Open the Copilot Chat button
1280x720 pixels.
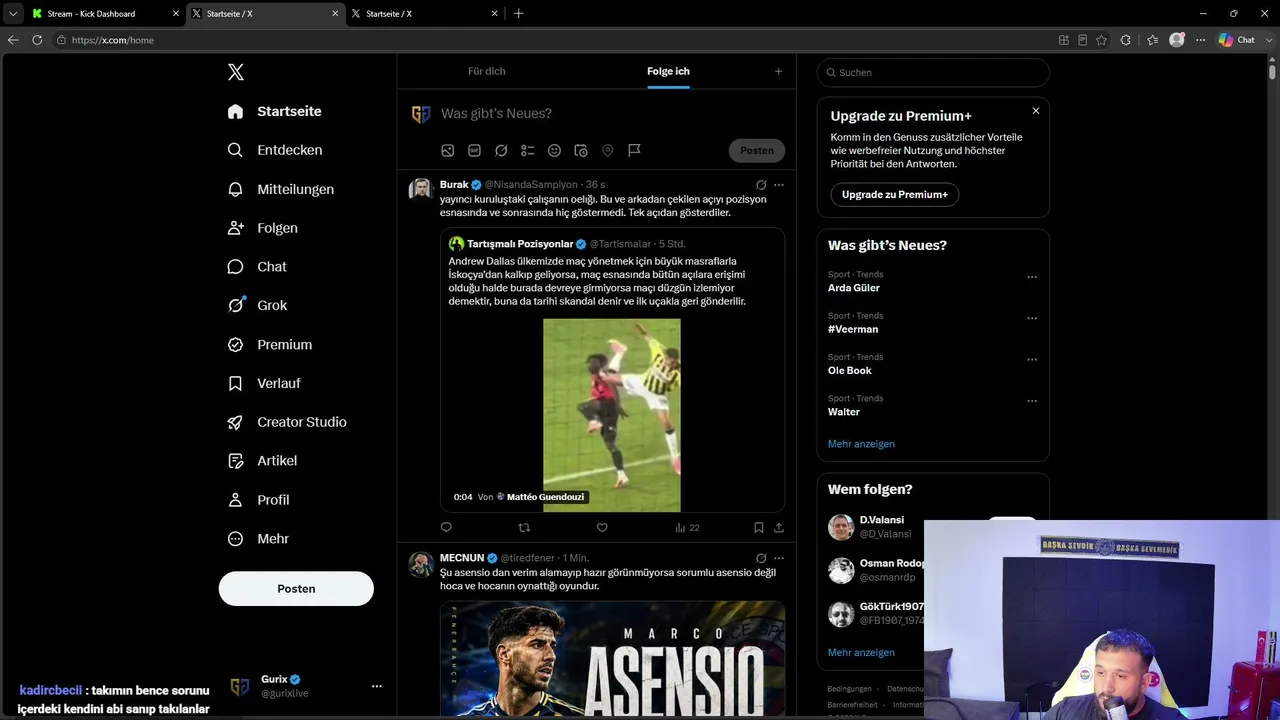point(1237,40)
